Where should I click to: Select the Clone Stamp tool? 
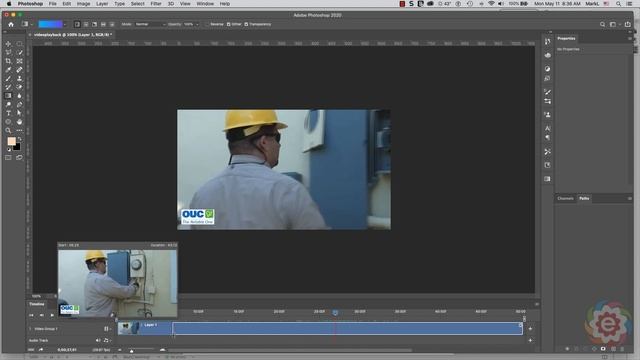point(19,78)
